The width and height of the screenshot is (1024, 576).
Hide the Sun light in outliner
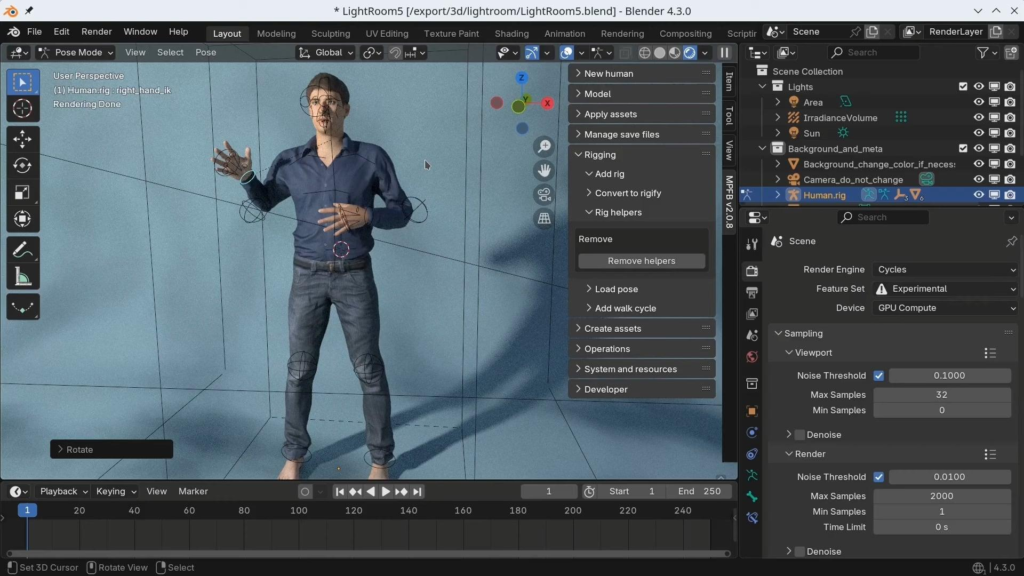(979, 133)
